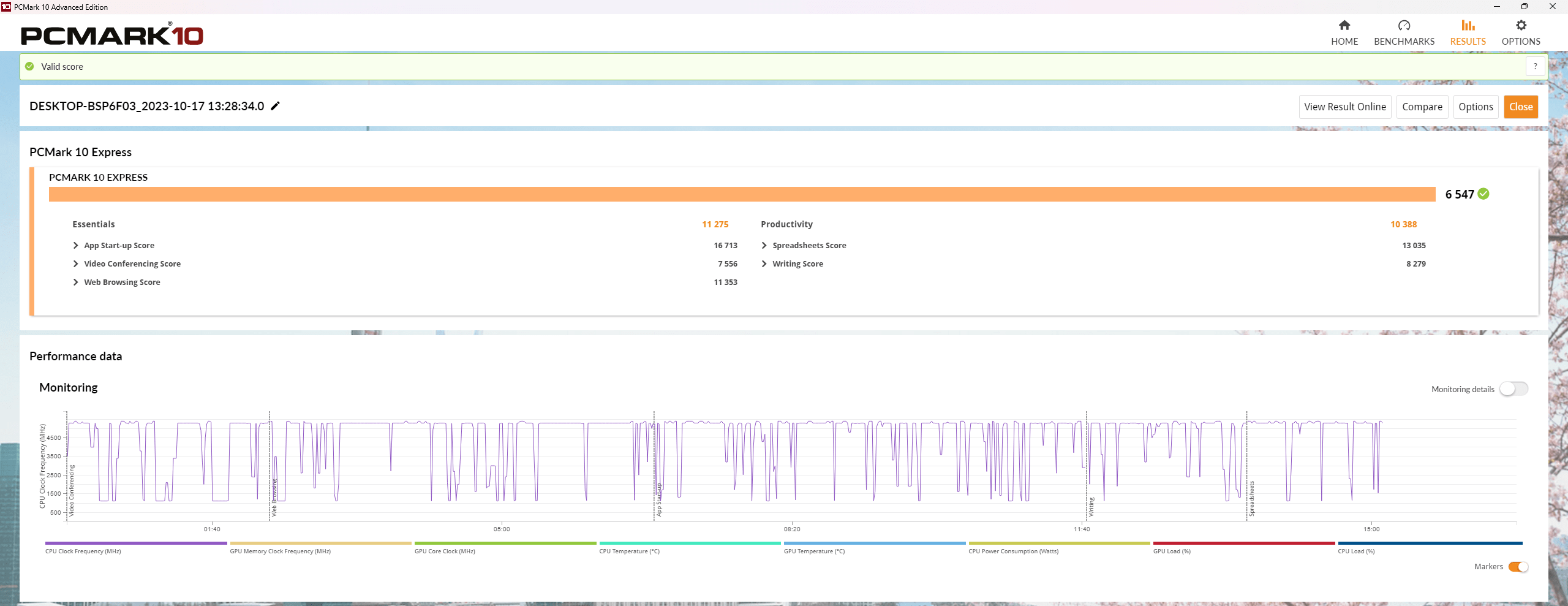Open the Options gear icon
1568x606 pixels.
(x=1520, y=26)
